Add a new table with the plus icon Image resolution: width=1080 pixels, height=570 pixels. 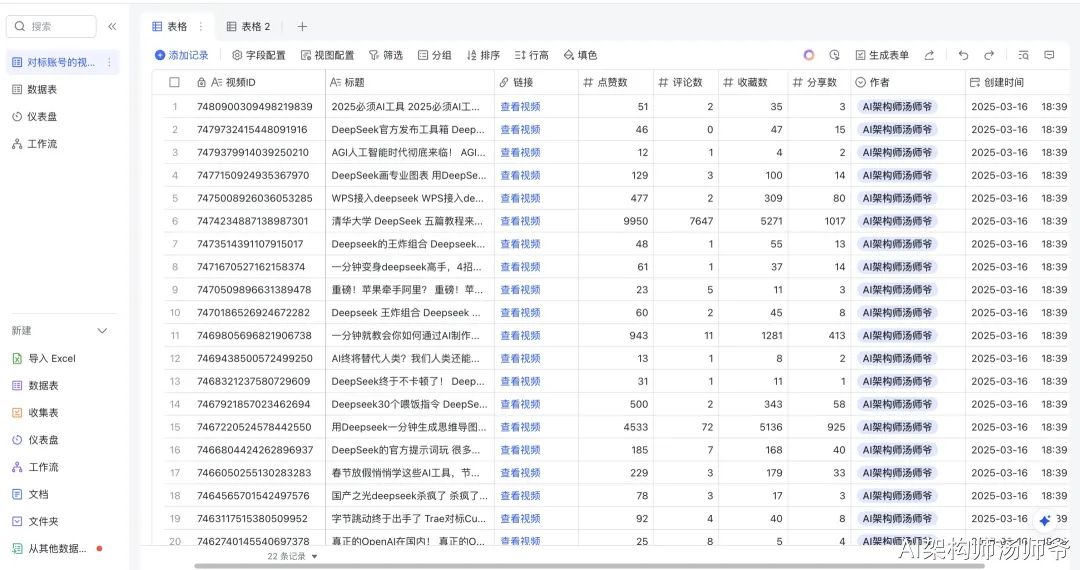302,26
